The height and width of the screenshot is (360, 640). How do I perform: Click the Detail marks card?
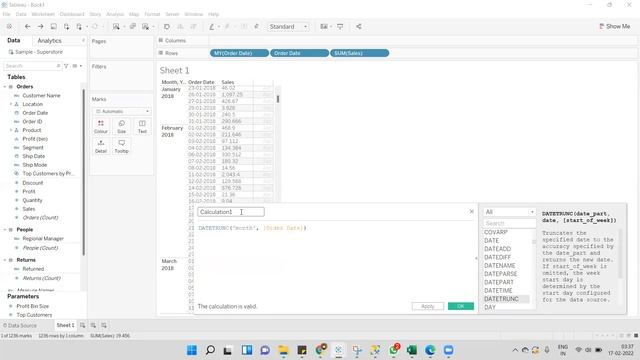101,146
